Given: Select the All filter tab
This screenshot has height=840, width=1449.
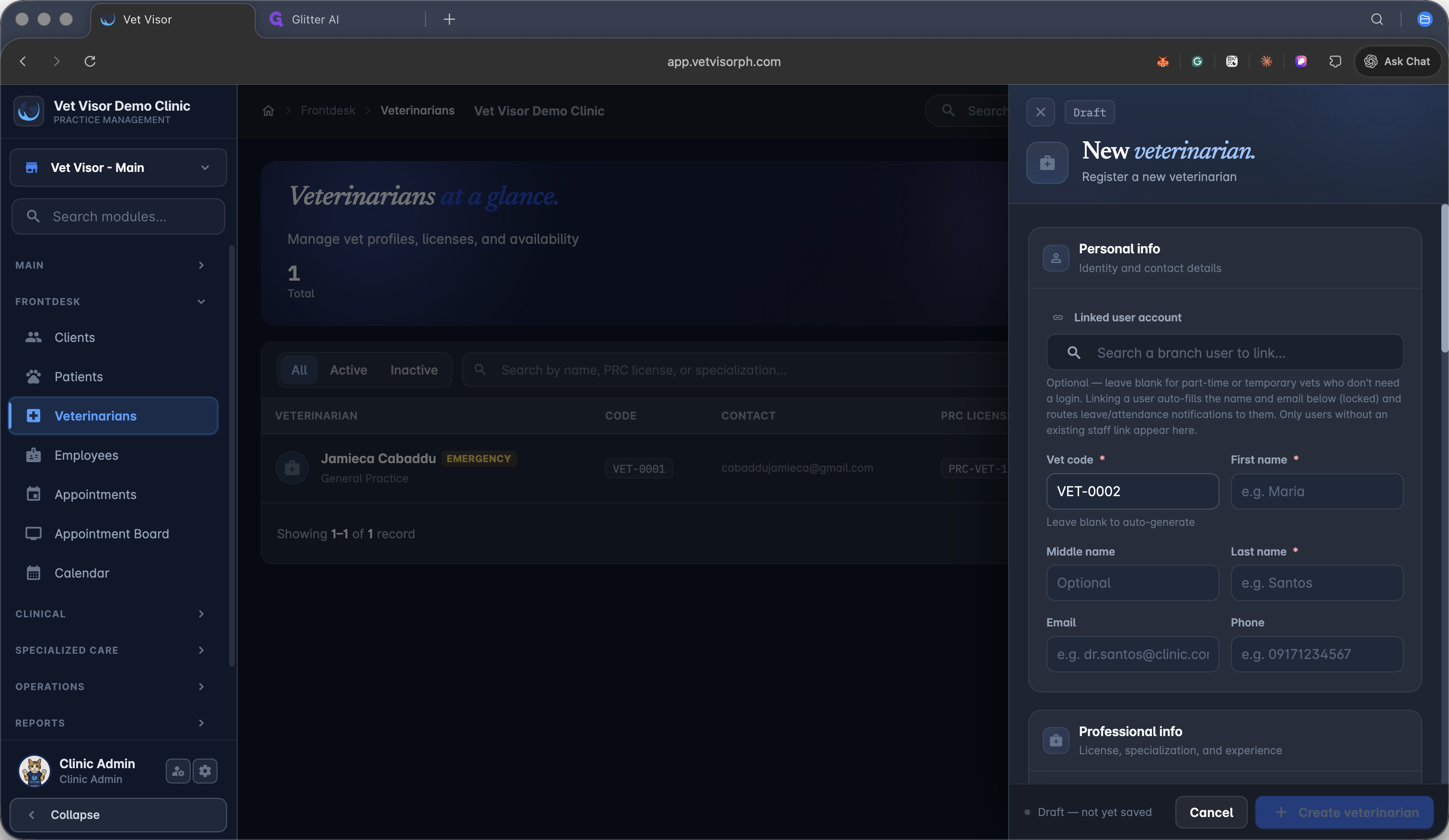Looking at the screenshot, I should [x=299, y=369].
